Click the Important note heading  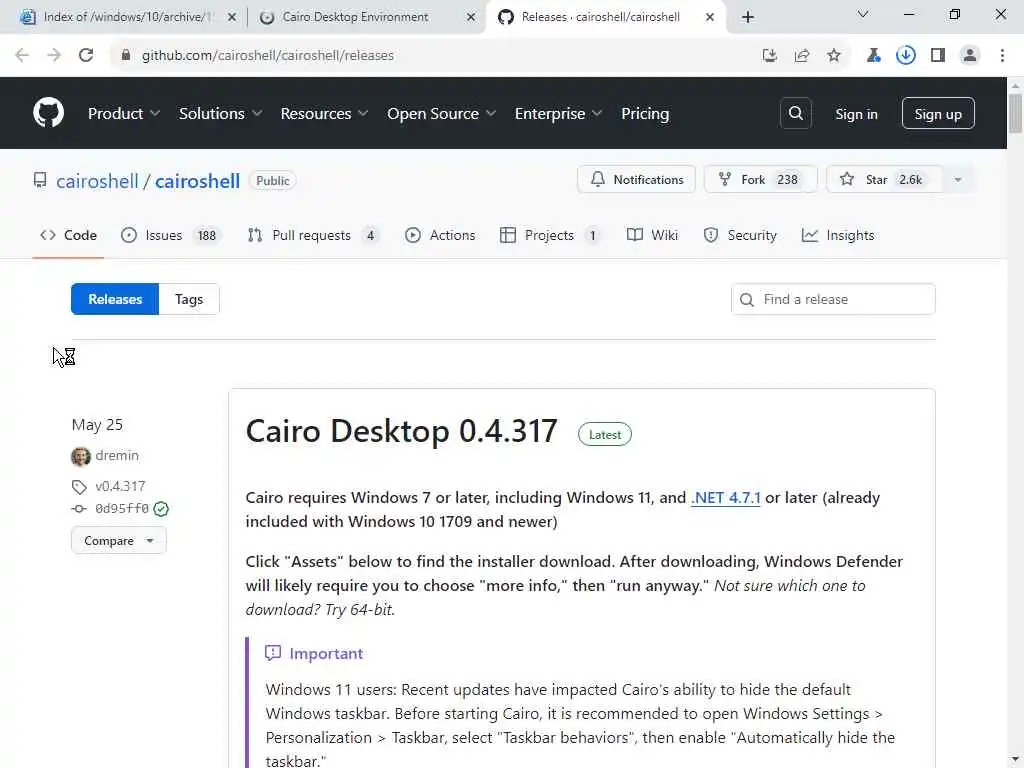point(326,654)
